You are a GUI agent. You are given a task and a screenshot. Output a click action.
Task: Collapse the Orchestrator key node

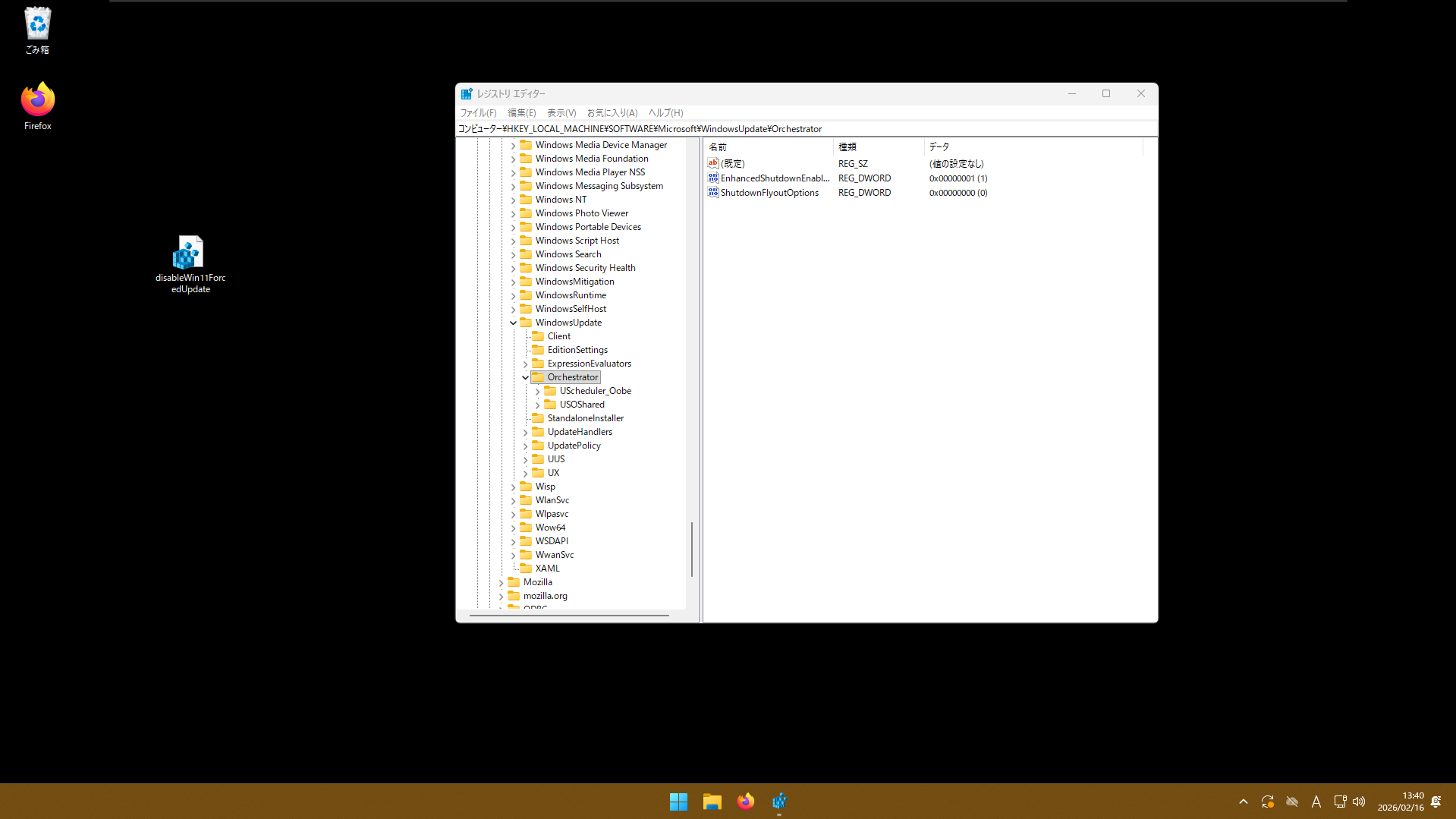pos(526,377)
